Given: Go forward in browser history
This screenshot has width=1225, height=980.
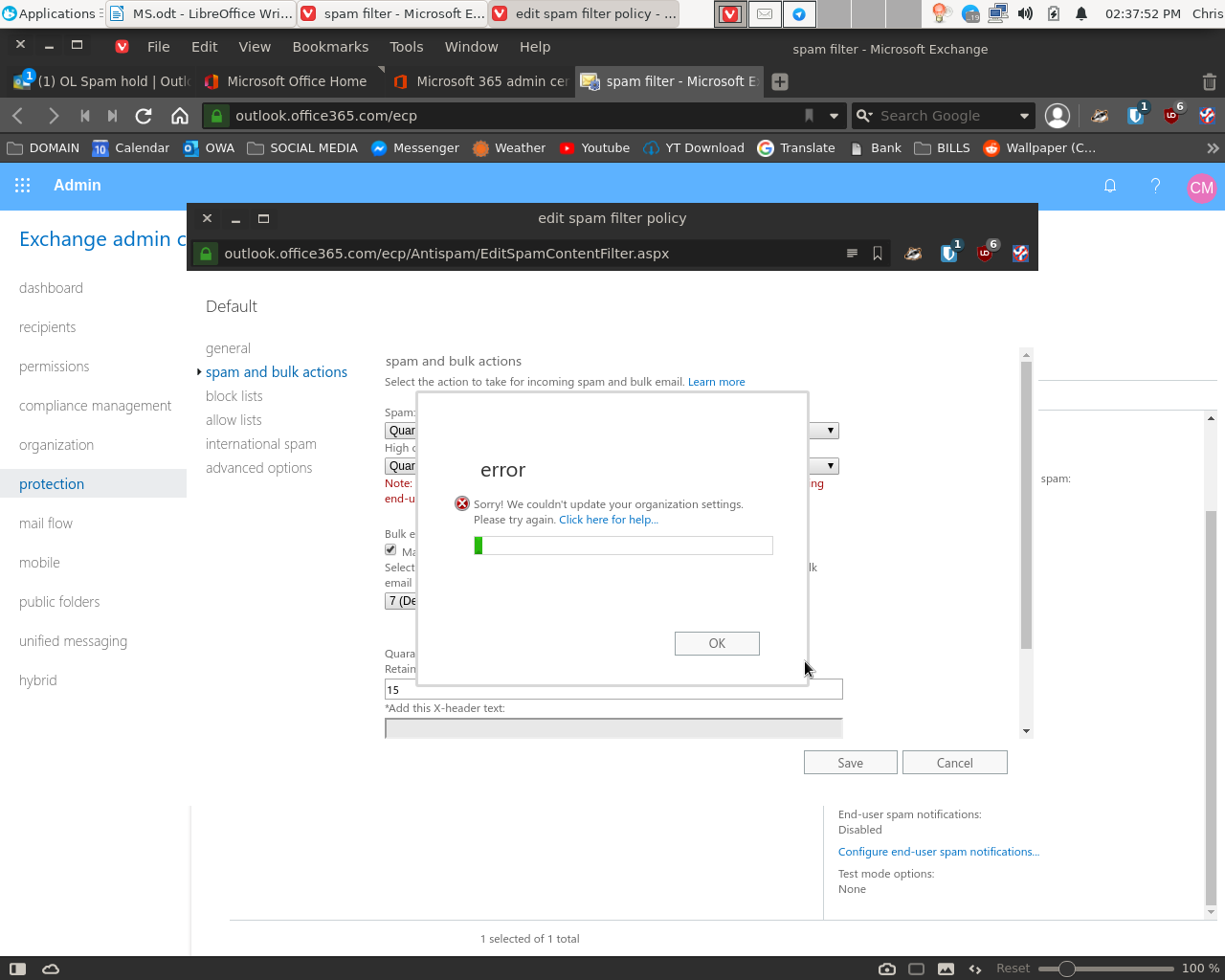Looking at the screenshot, I should (x=54, y=116).
